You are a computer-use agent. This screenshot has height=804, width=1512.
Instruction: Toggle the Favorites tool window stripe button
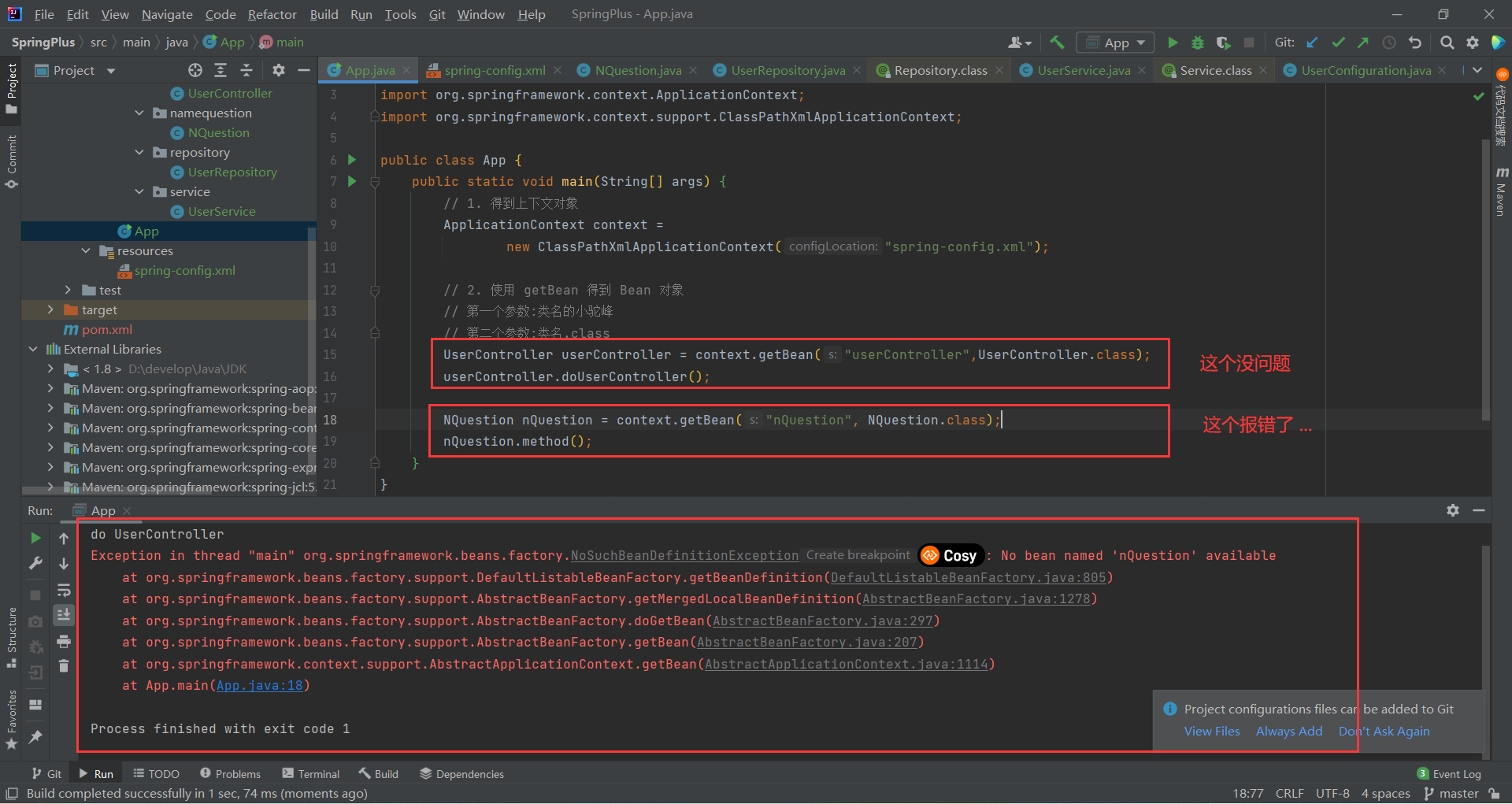(11, 720)
